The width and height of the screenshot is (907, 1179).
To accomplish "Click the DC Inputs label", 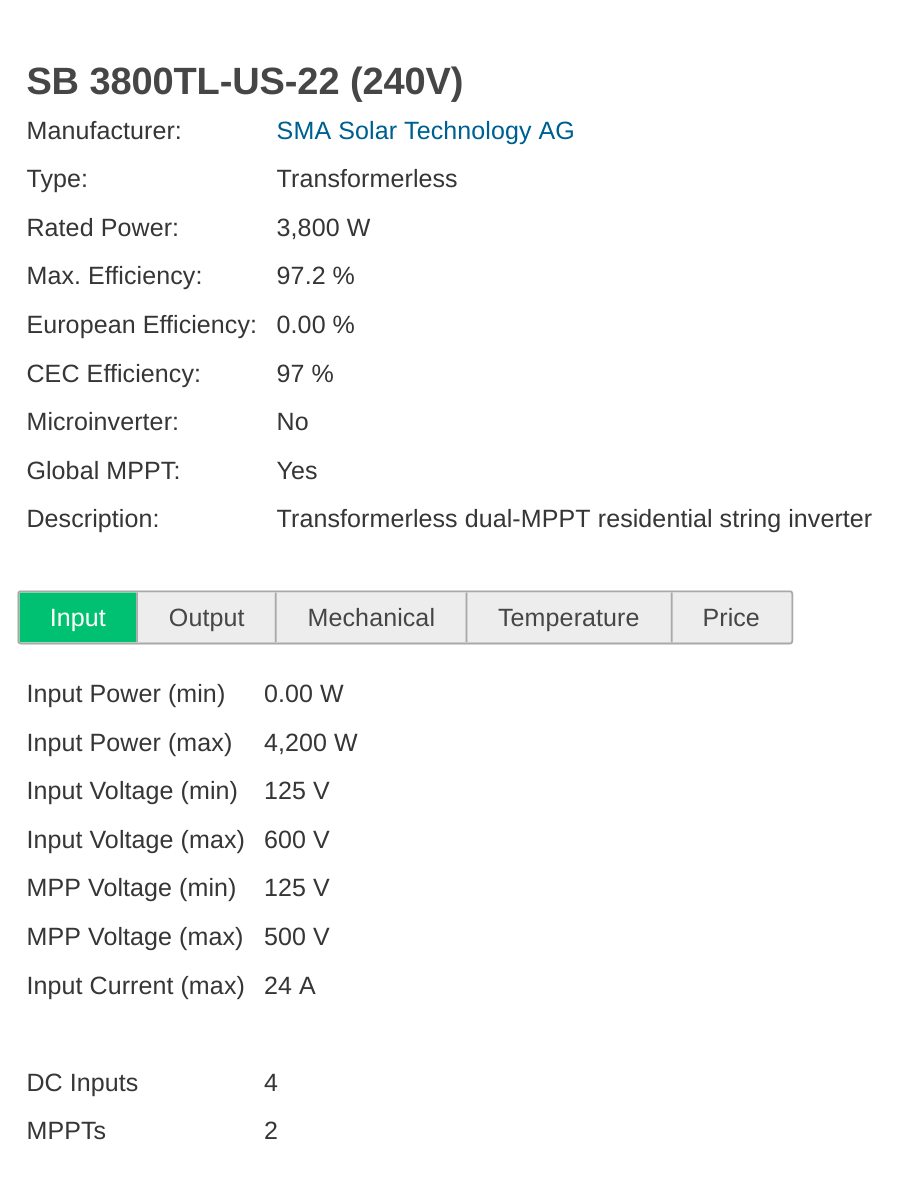I will 82,1083.
